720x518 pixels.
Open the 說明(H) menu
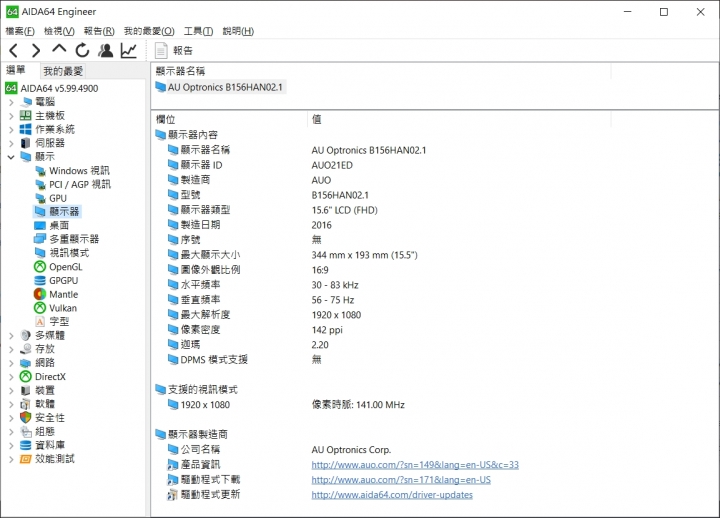pyautogui.click(x=238, y=31)
